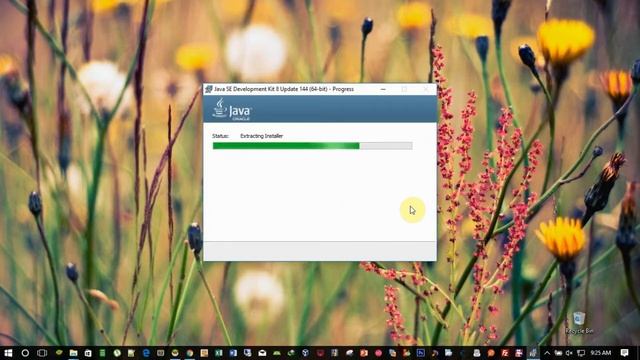This screenshot has width=640, height=360.
Task: Click the Java logo in the installer banner
Action: [x=231, y=109]
